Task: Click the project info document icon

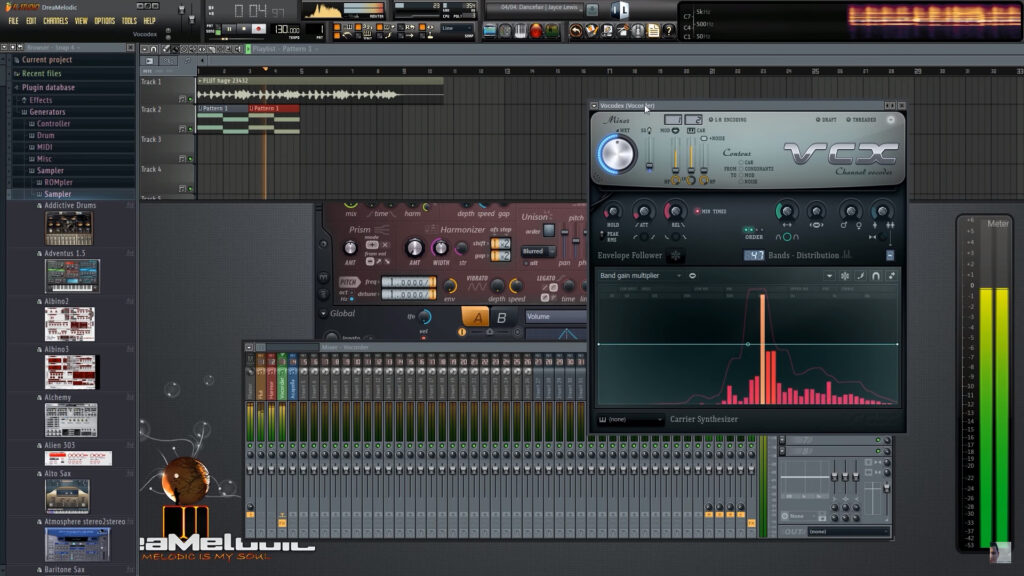Action: tap(653, 31)
